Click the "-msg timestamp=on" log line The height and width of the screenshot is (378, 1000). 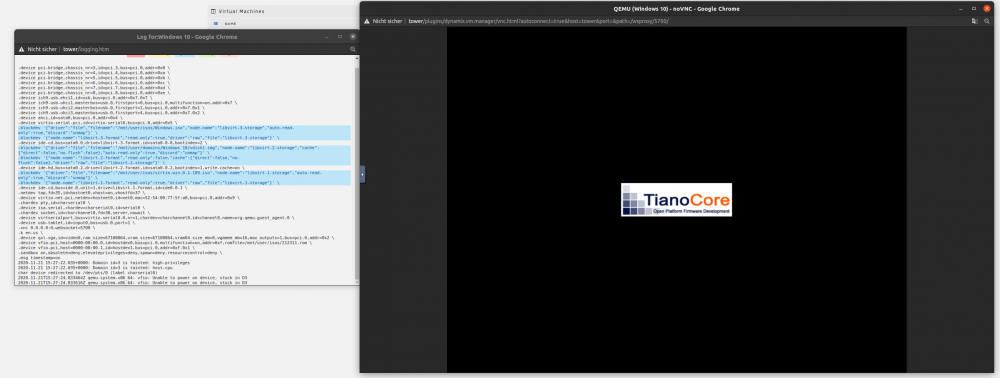(39, 258)
